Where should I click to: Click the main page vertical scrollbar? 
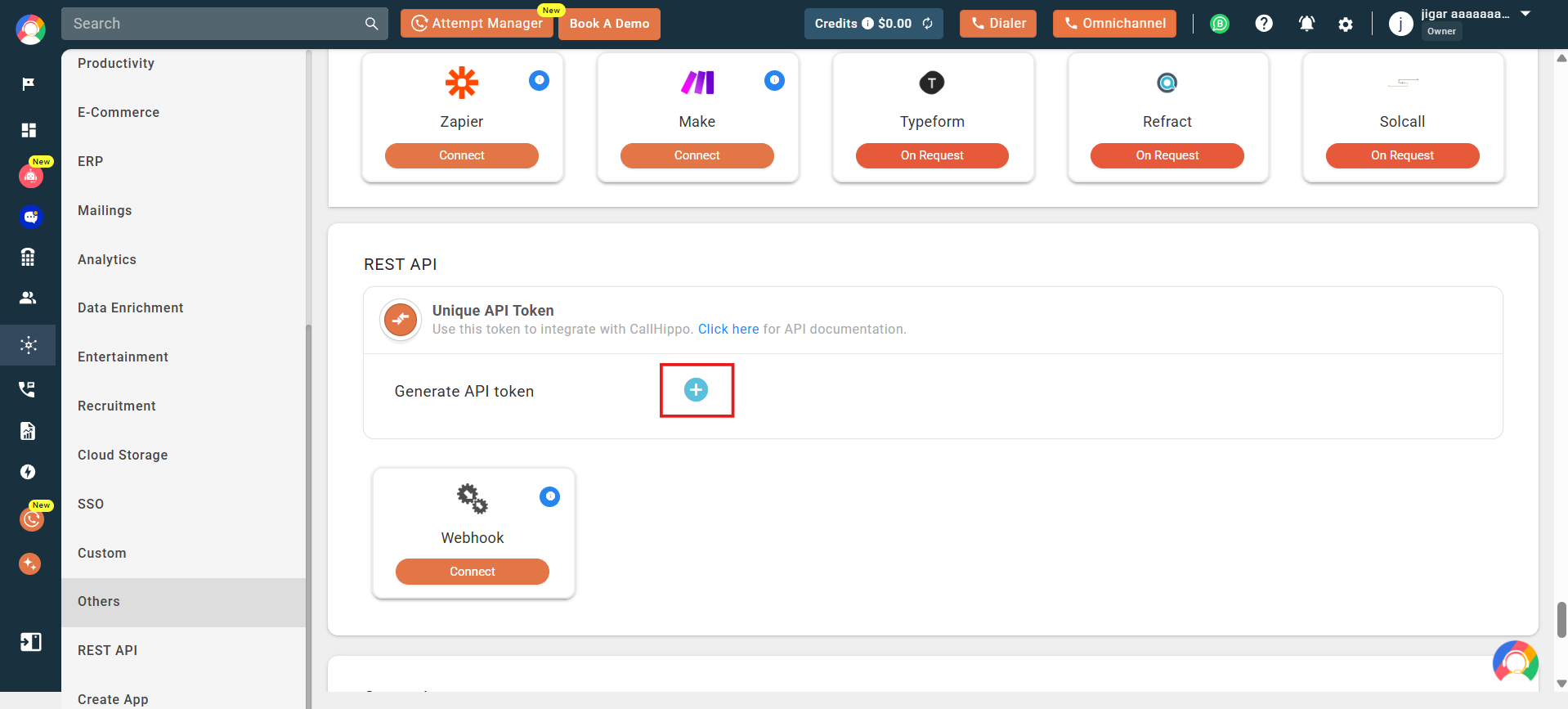click(1561, 619)
